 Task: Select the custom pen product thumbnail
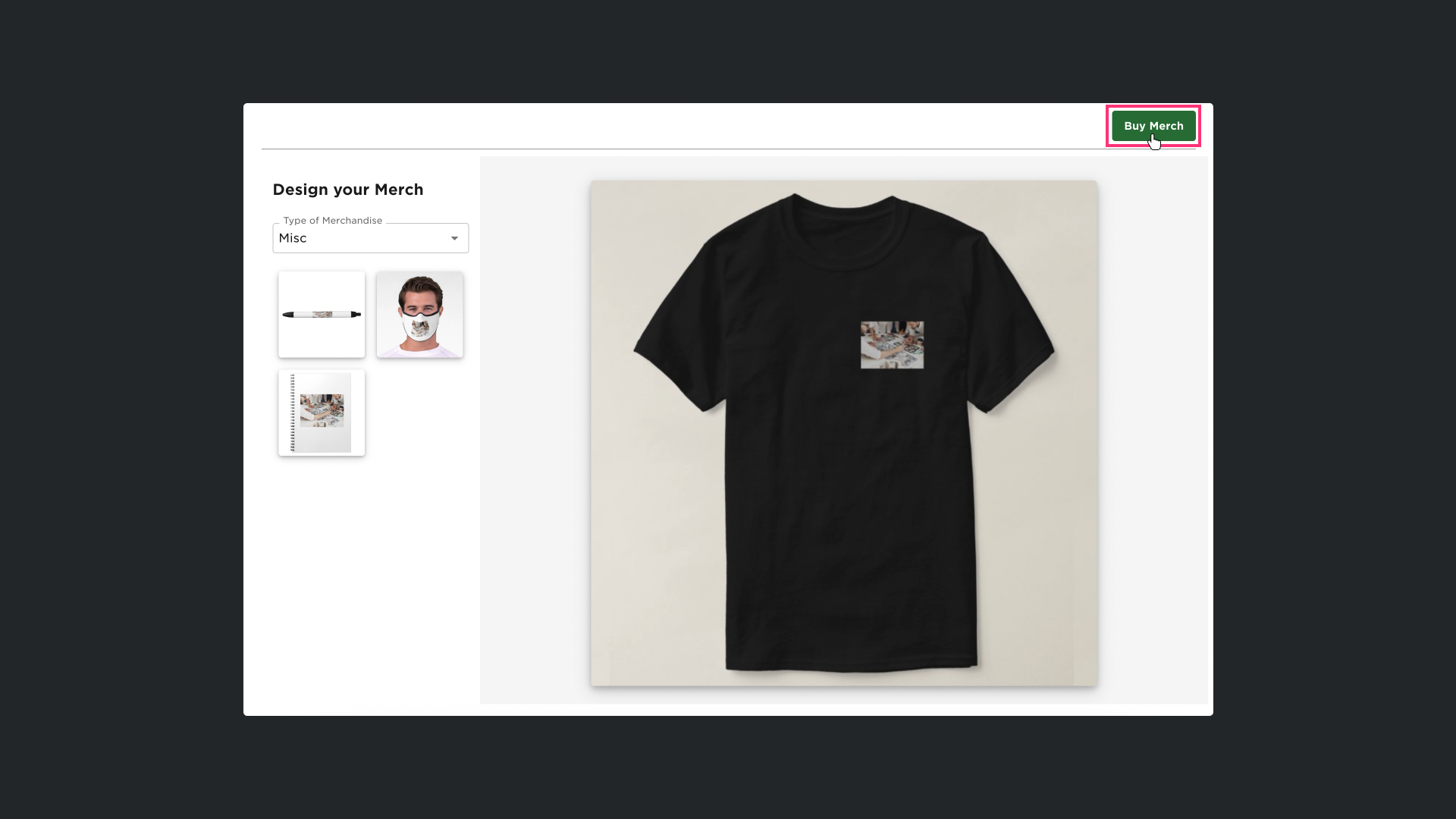click(x=322, y=314)
